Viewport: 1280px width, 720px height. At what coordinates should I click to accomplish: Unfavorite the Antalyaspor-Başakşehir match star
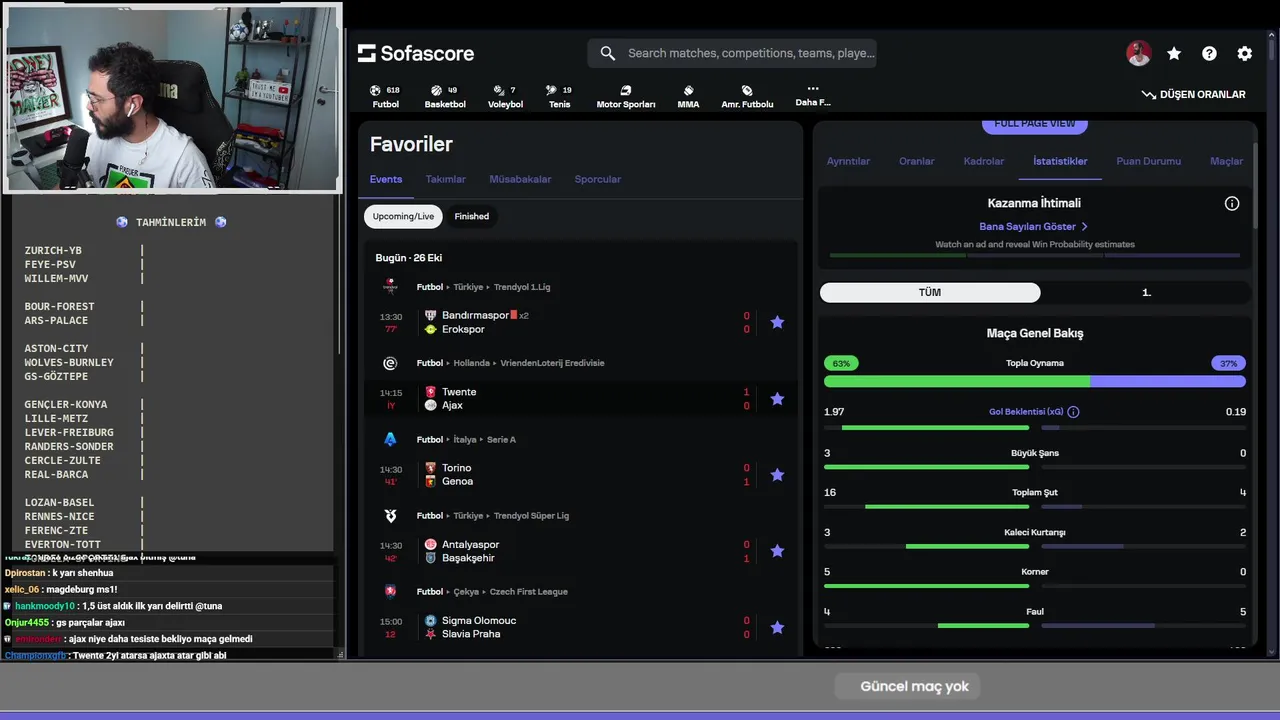(777, 551)
